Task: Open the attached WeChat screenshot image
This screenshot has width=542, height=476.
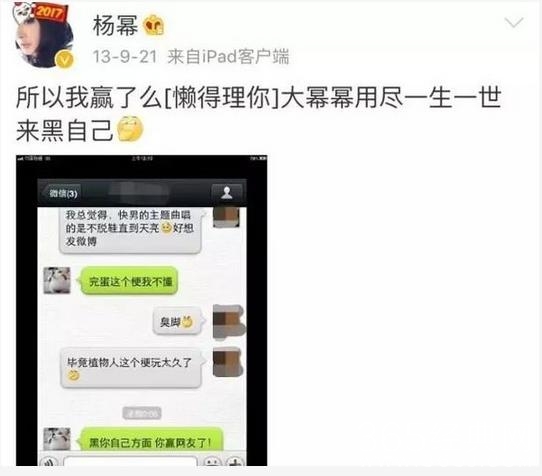Action: click(141, 310)
